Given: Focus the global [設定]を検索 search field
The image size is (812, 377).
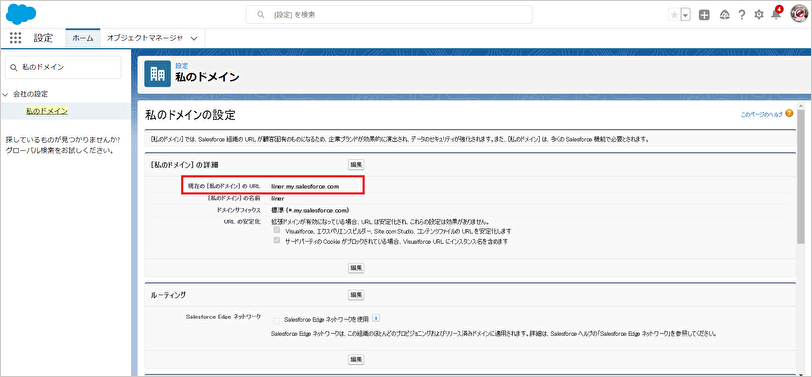Looking at the screenshot, I should [x=389, y=14].
